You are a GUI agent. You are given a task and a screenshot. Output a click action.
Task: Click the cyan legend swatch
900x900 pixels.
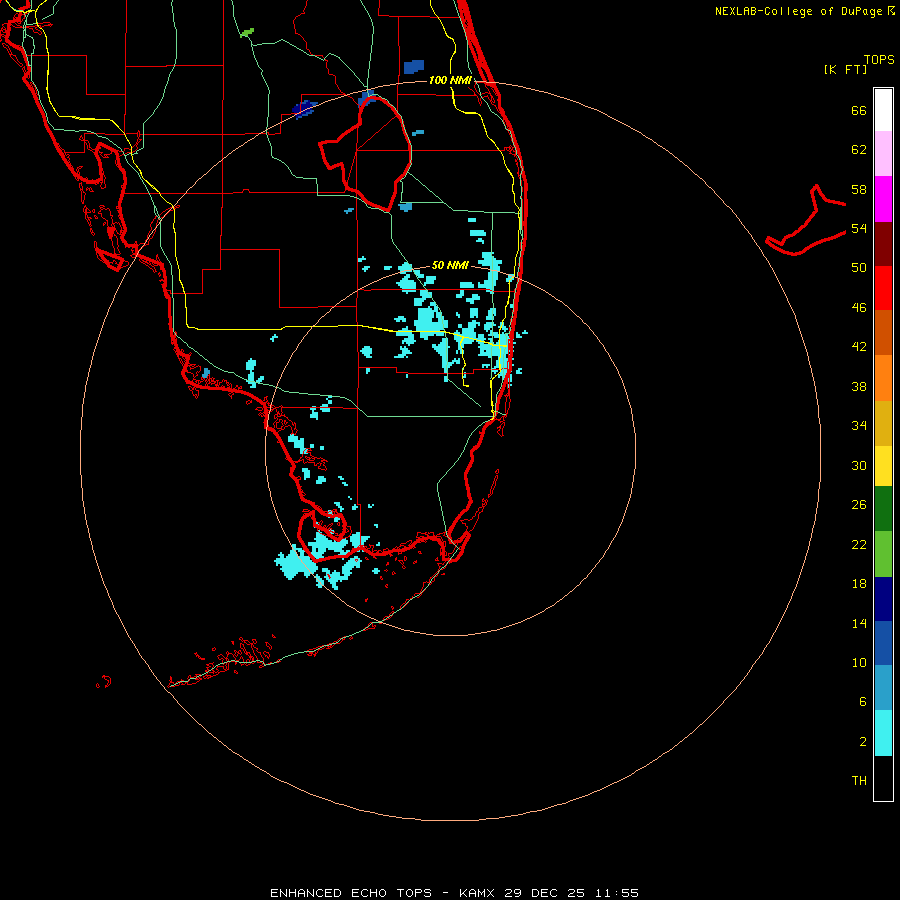click(883, 733)
